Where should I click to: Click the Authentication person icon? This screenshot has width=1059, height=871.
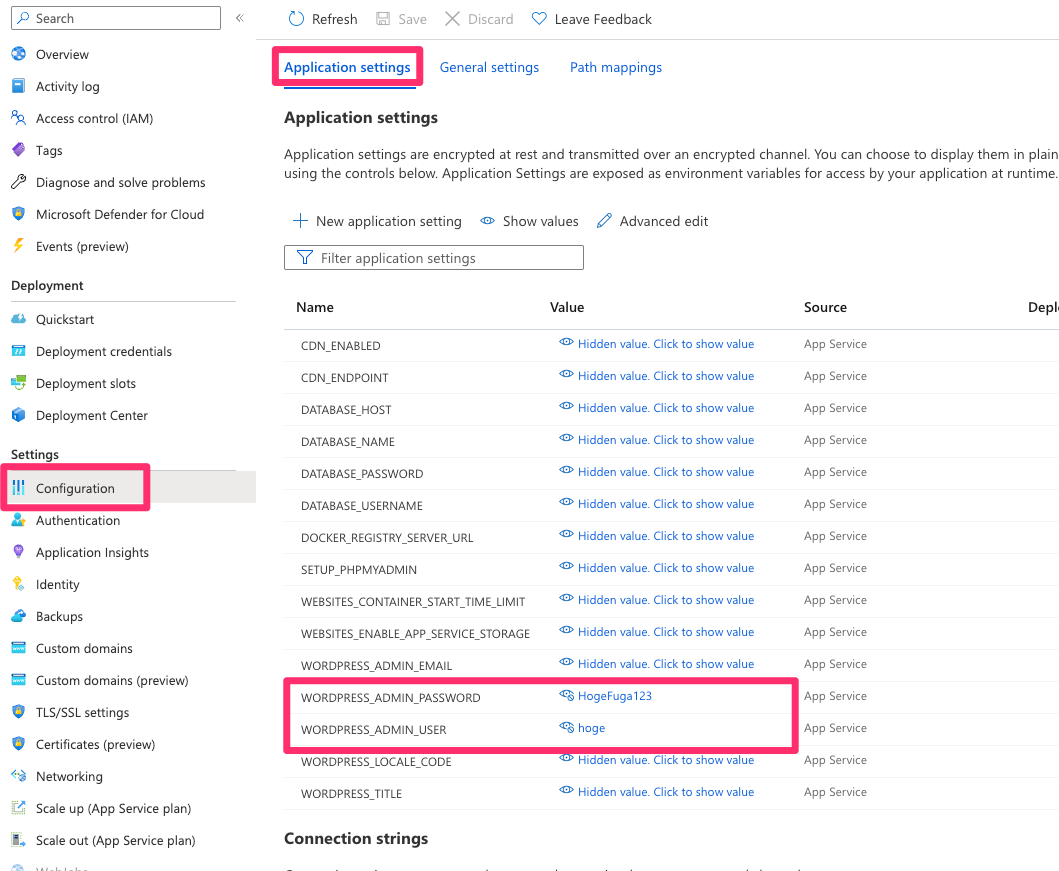point(18,520)
